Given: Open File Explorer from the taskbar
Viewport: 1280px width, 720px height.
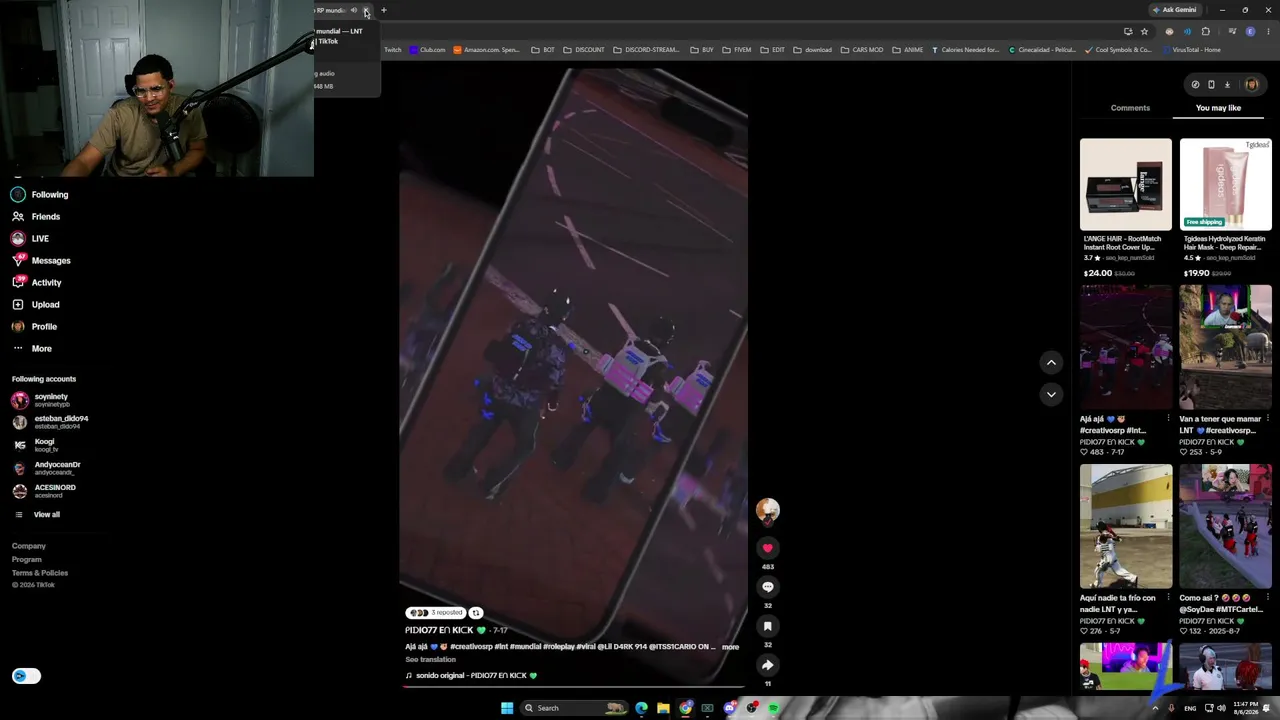Looking at the screenshot, I should 663,708.
